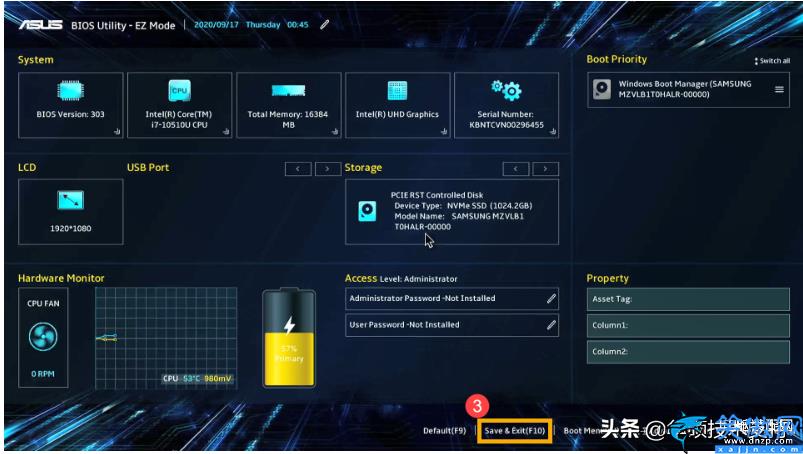Click the Windows Boot Manager reorder handle
Screen dimensions: 803x454
779,89
